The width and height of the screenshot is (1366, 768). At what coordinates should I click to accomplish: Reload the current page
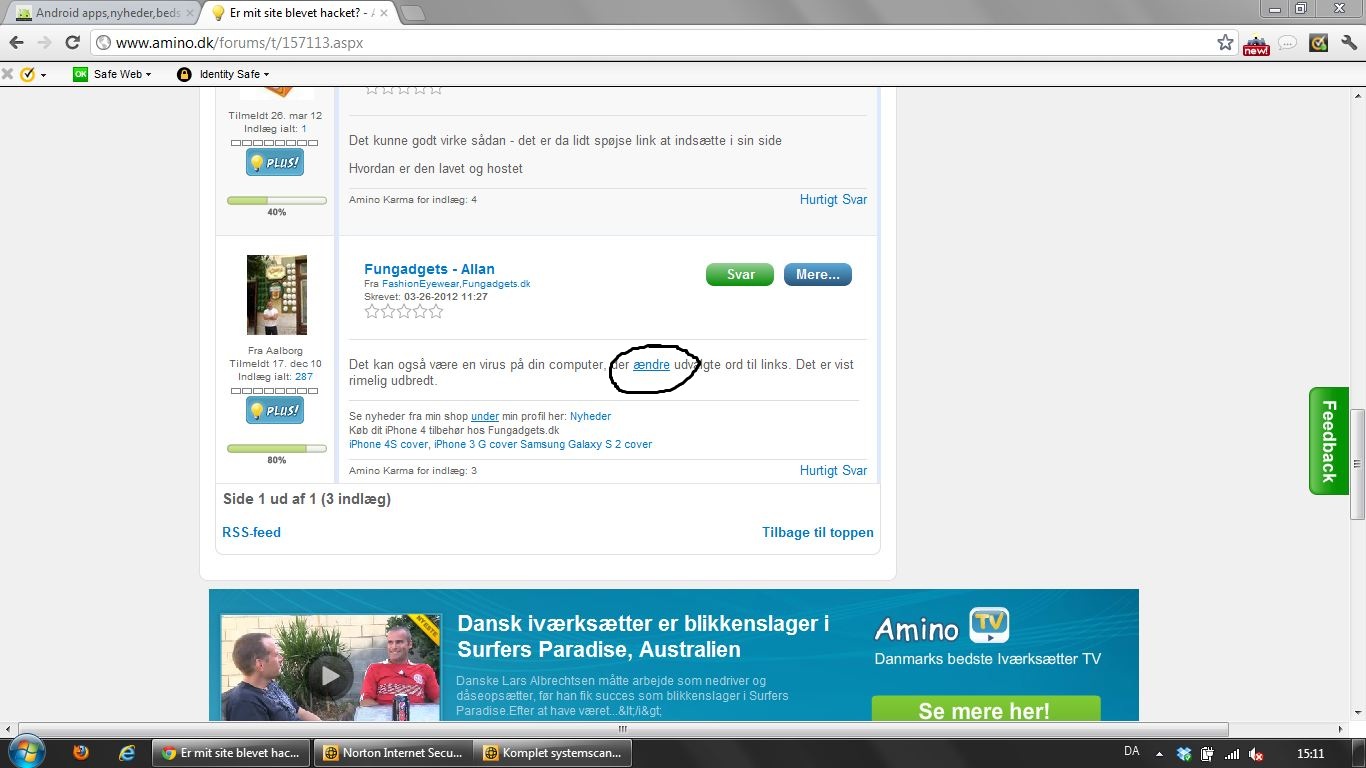(x=72, y=43)
